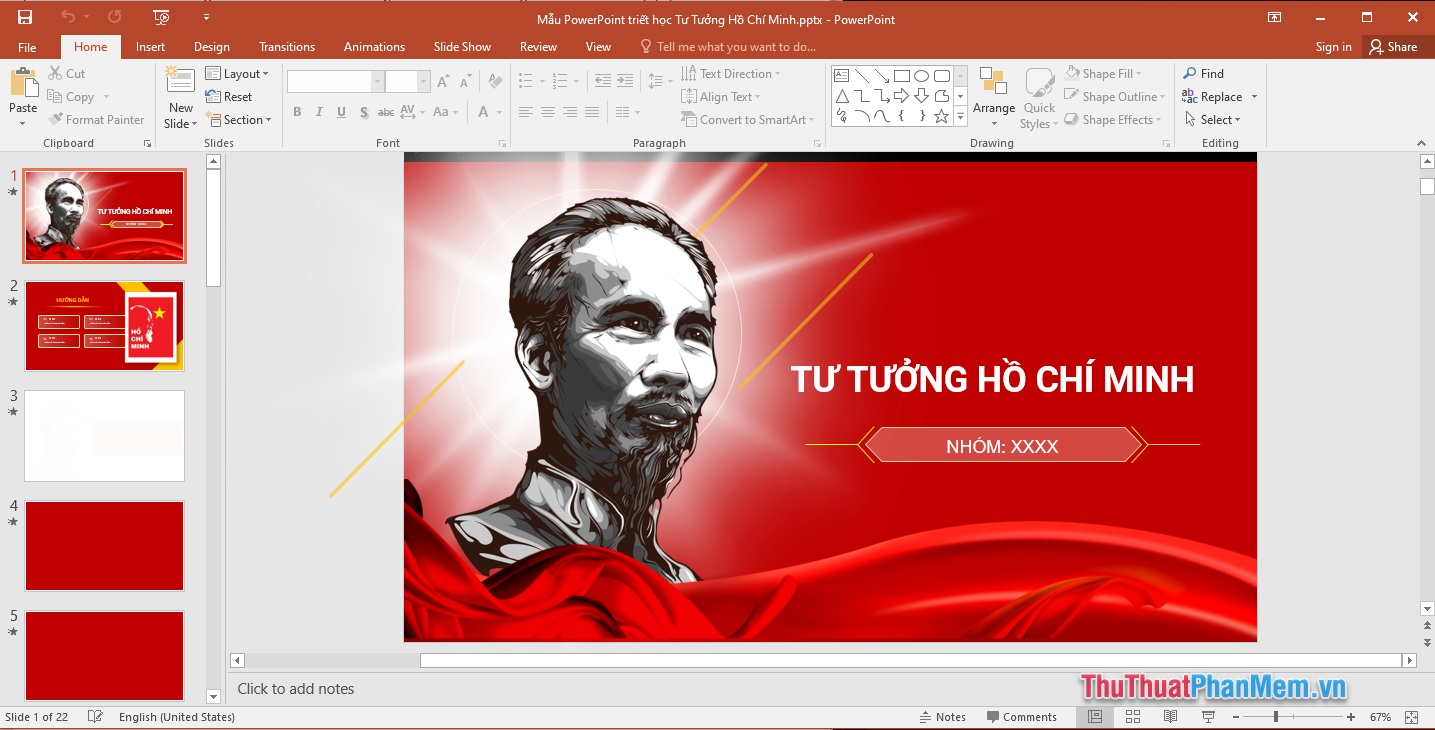
Task: Select slide 3 thumbnail in panel
Action: click(104, 435)
